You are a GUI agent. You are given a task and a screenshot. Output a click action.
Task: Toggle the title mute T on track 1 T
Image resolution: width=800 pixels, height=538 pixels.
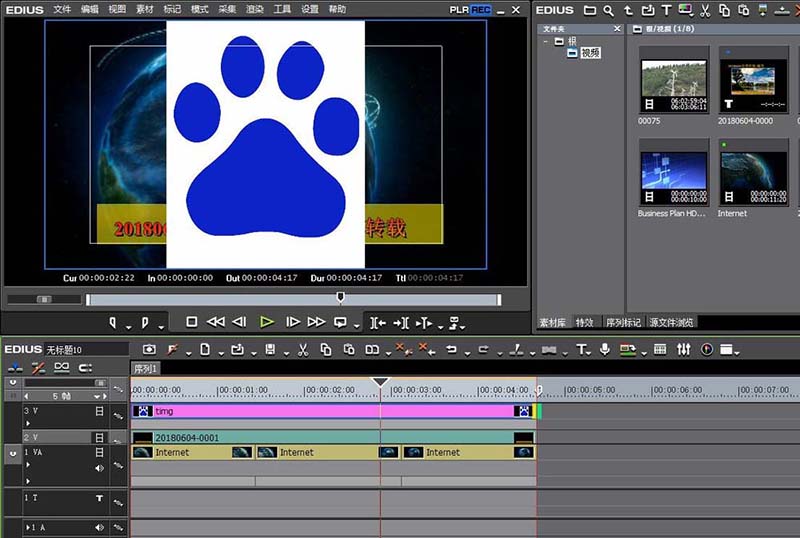99,498
